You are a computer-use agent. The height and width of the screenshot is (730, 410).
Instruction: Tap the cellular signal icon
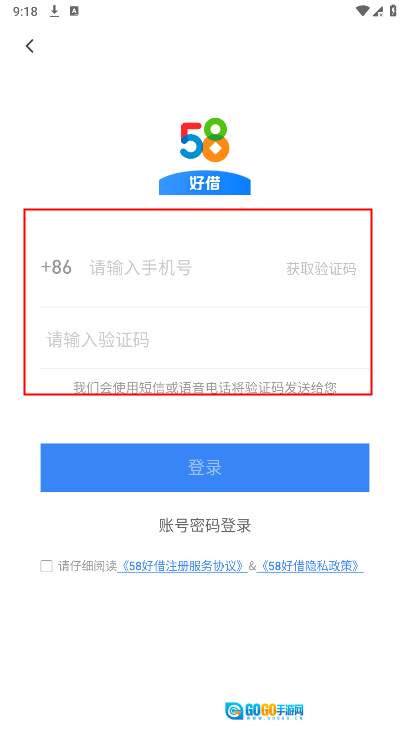pos(378,11)
